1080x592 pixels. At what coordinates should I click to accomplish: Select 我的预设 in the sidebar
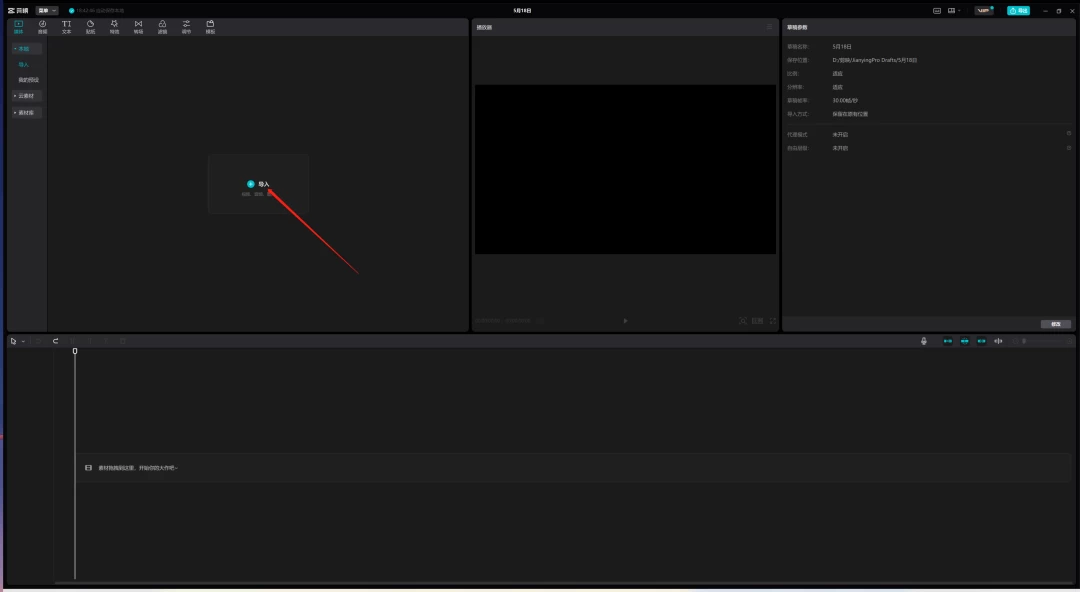click(28, 80)
